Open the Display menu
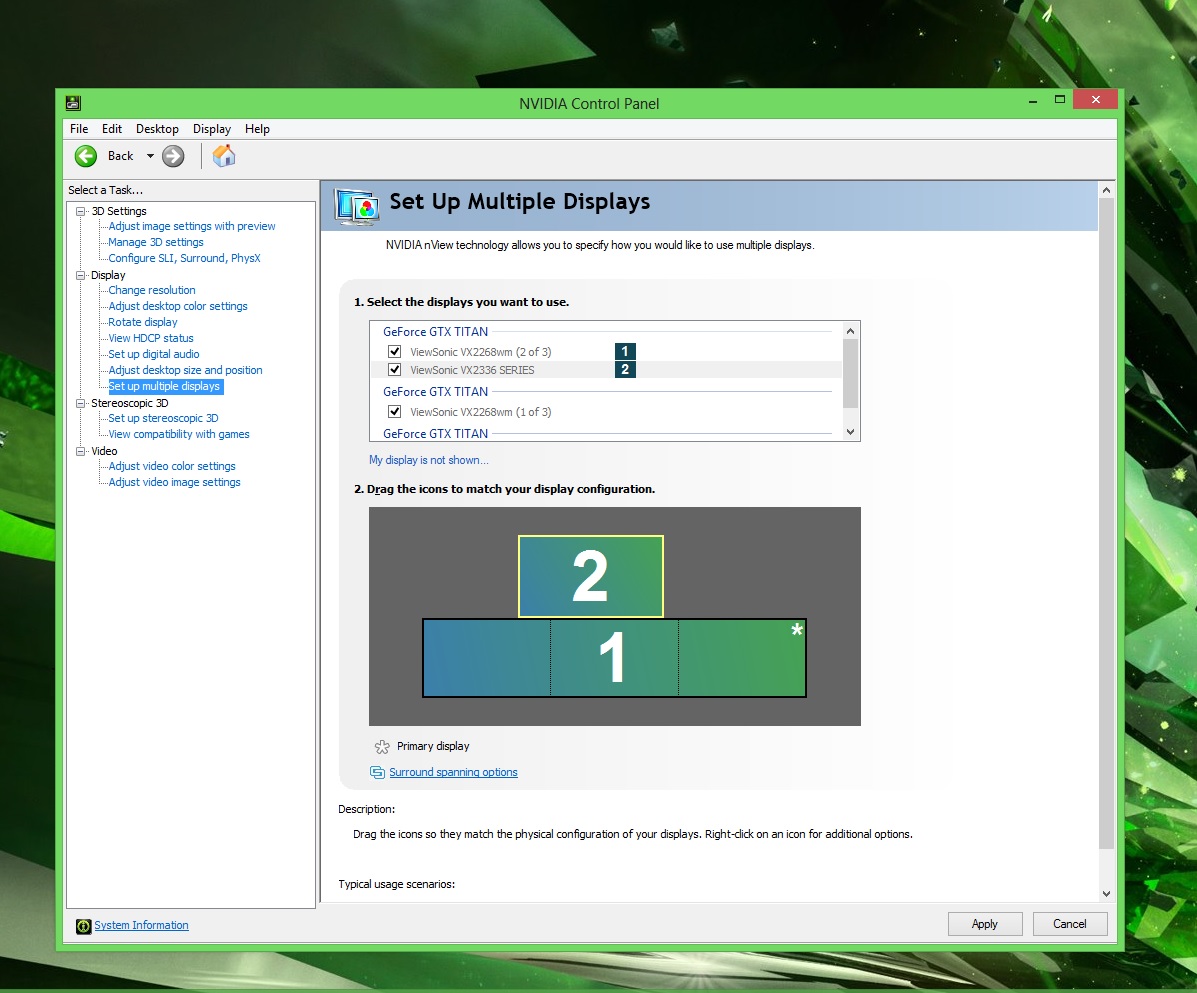 [x=211, y=129]
